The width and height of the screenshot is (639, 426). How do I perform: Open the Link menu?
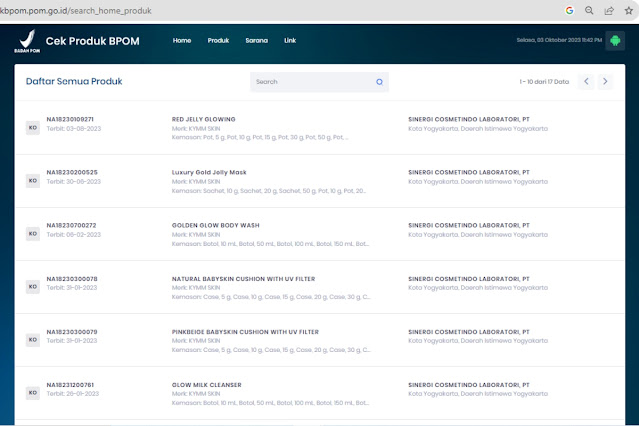point(290,40)
